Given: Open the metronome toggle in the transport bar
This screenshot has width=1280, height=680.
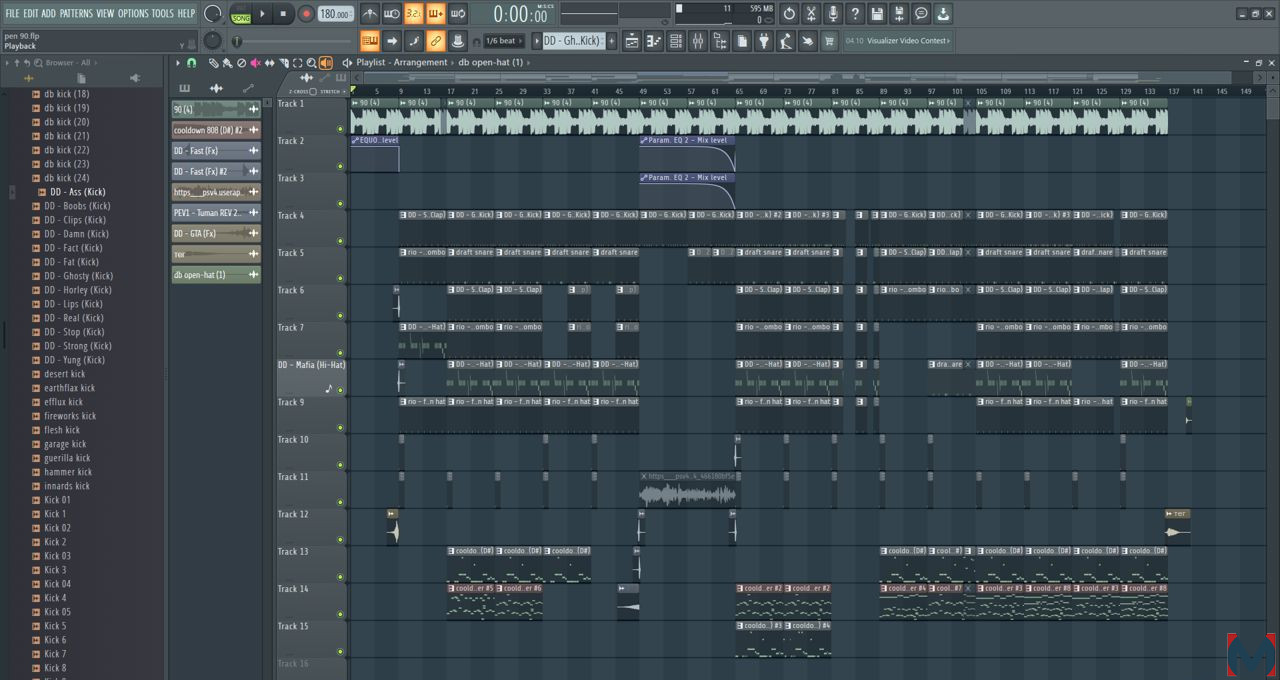Looking at the screenshot, I should coord(370,14).
